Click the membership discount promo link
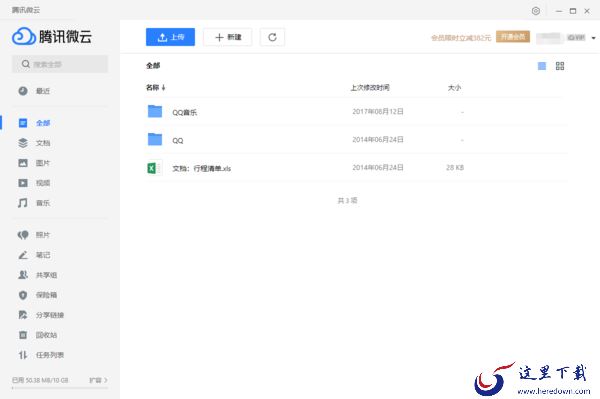The width and height of the screenshot is (600, 399). pos(461,37)
